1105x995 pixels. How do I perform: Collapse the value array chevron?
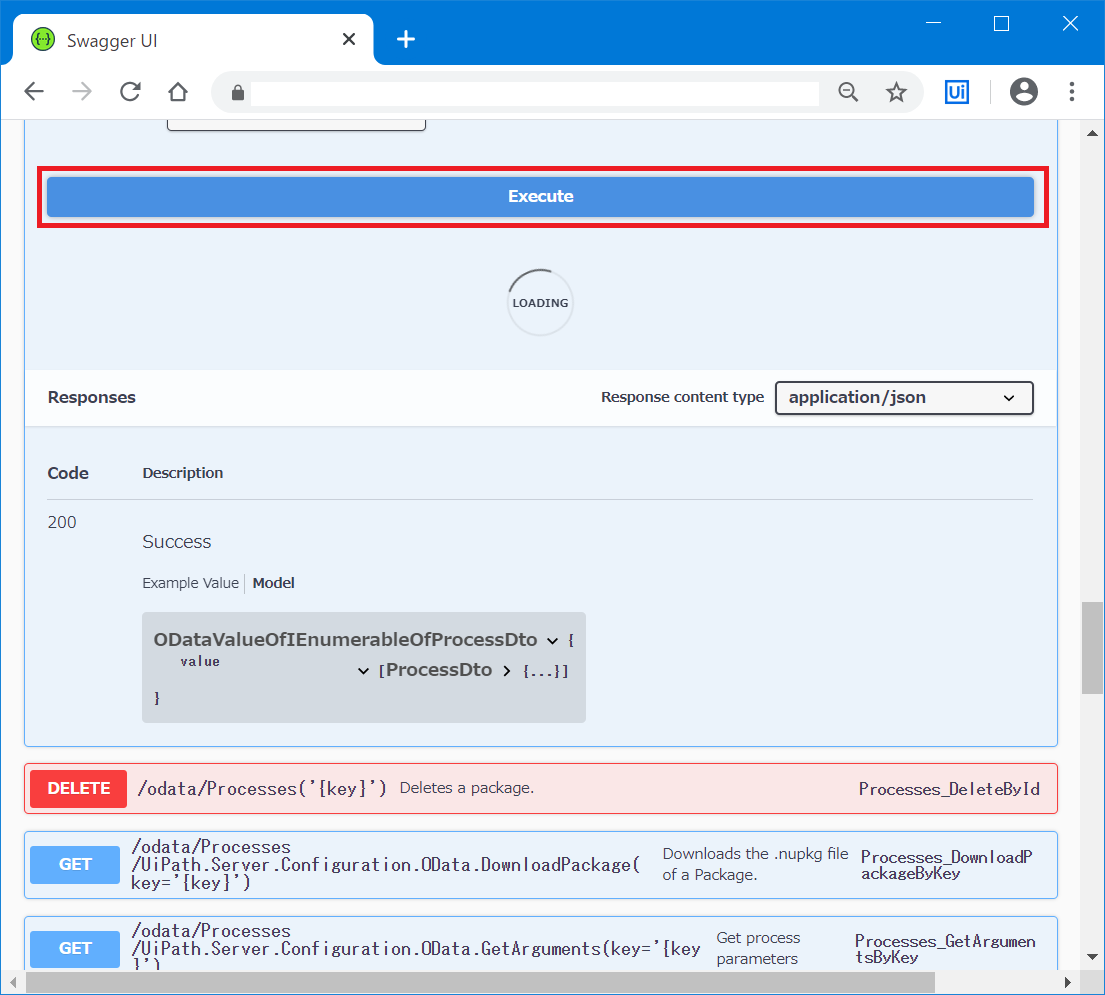point(363,671)
